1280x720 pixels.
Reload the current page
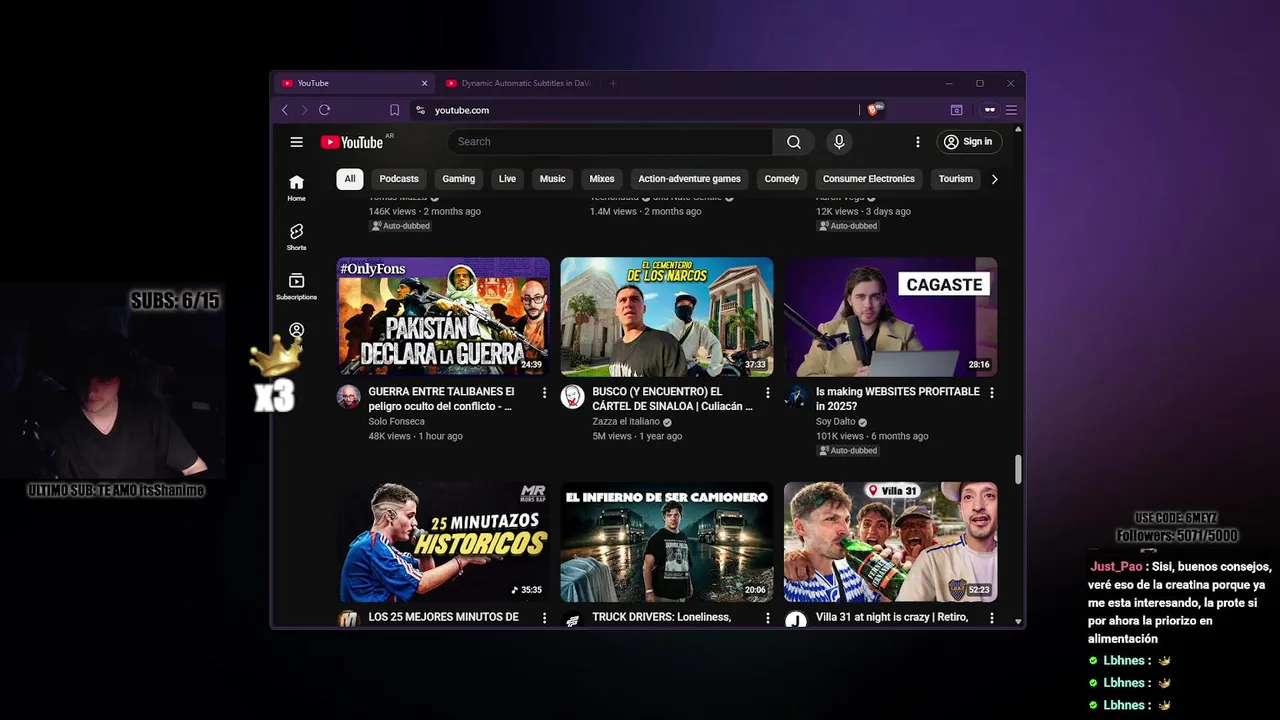tap(324, 110)
